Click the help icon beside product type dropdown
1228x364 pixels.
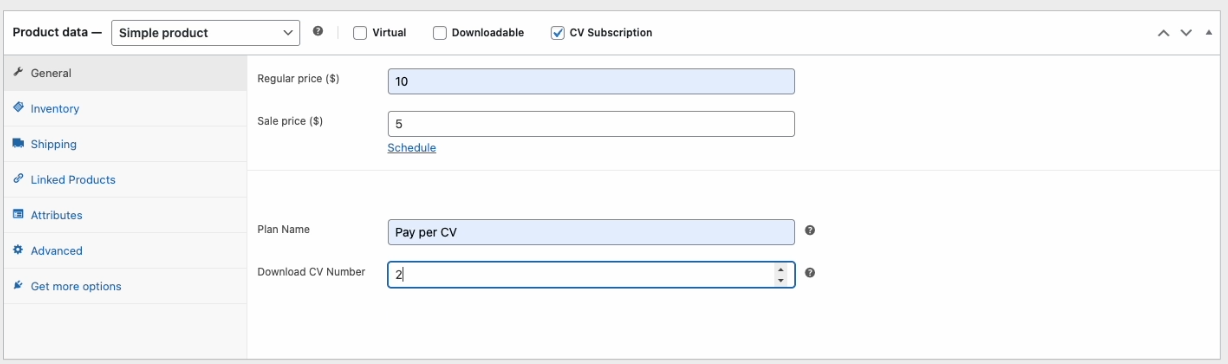318,32
